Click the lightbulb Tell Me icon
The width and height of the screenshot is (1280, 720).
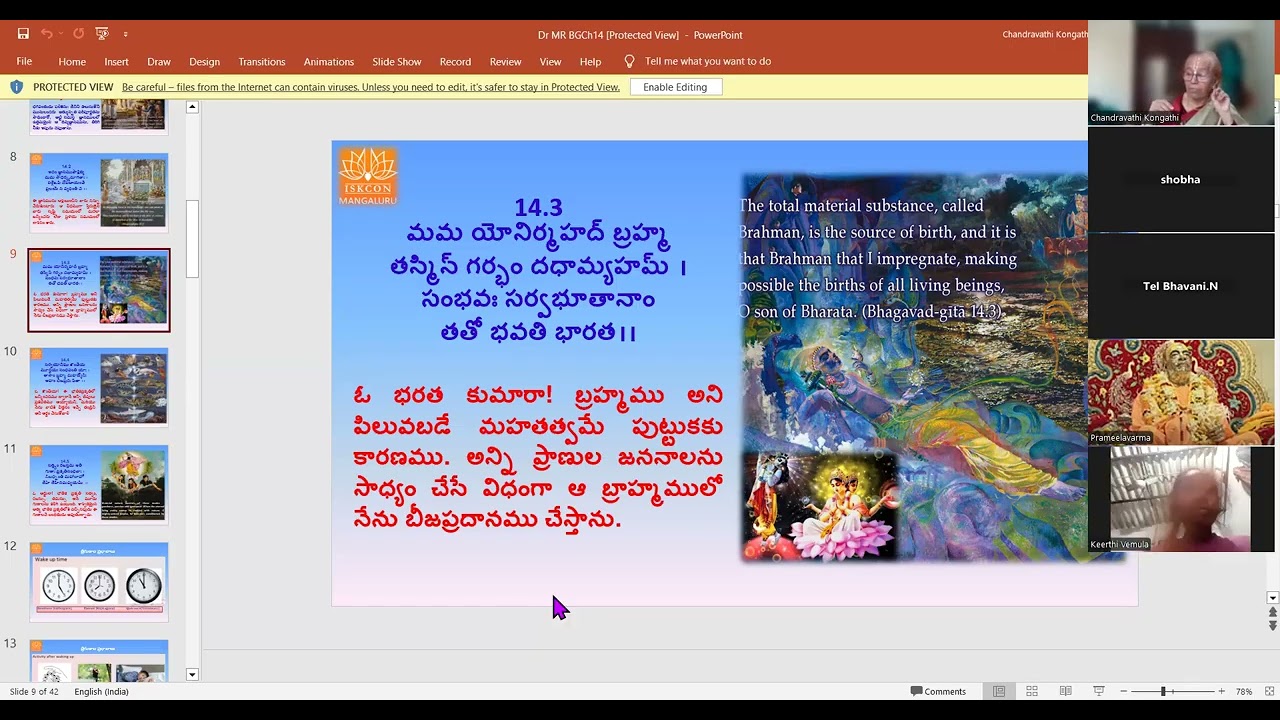pyautogui.click(x=629, y=61)
